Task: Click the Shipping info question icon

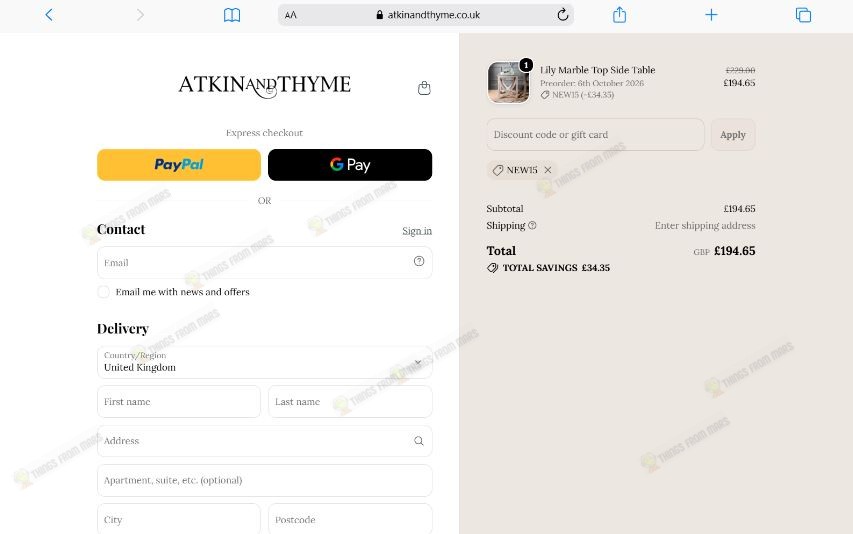Action: click(532, 225)
